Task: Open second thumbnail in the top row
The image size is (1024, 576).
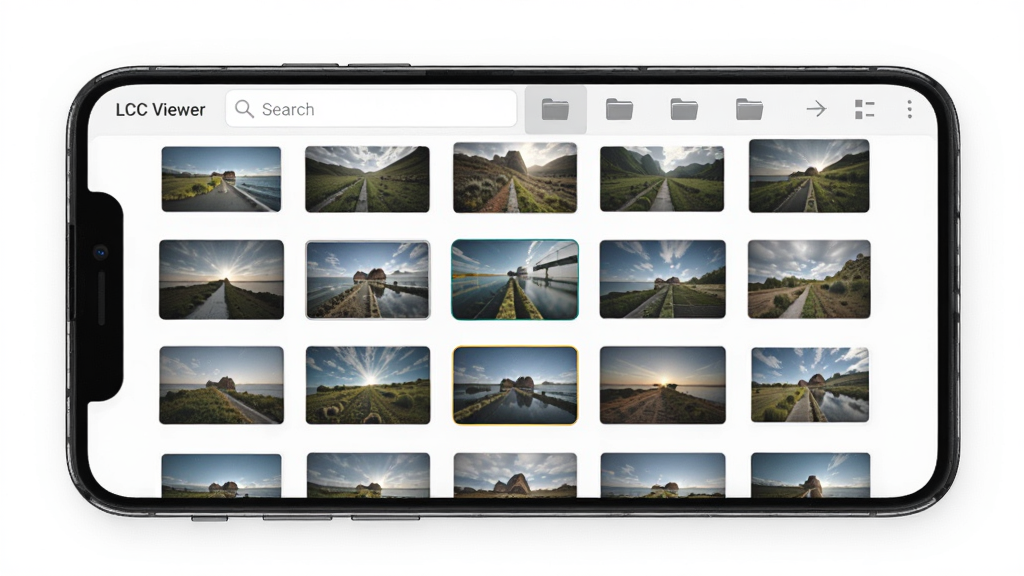Action: (368, 179)
